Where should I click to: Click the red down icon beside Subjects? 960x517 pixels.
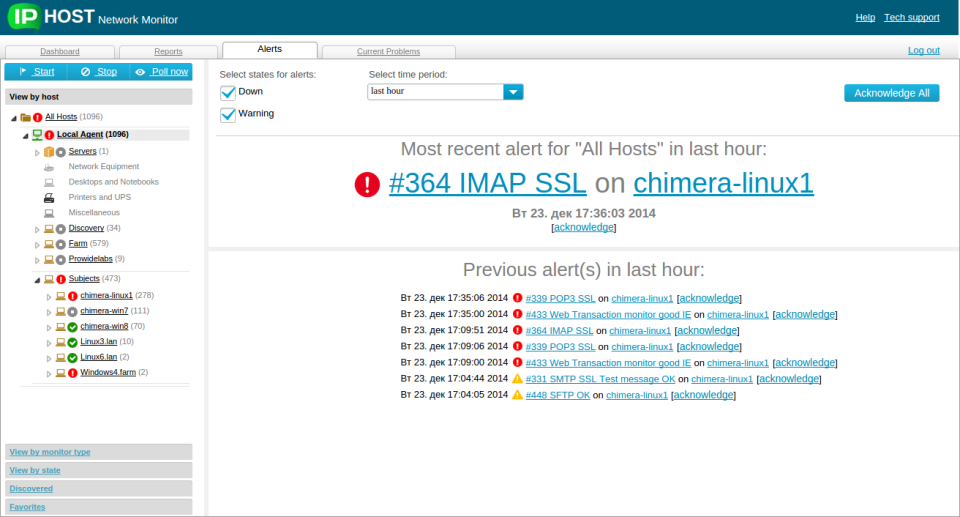pos(61,279)
